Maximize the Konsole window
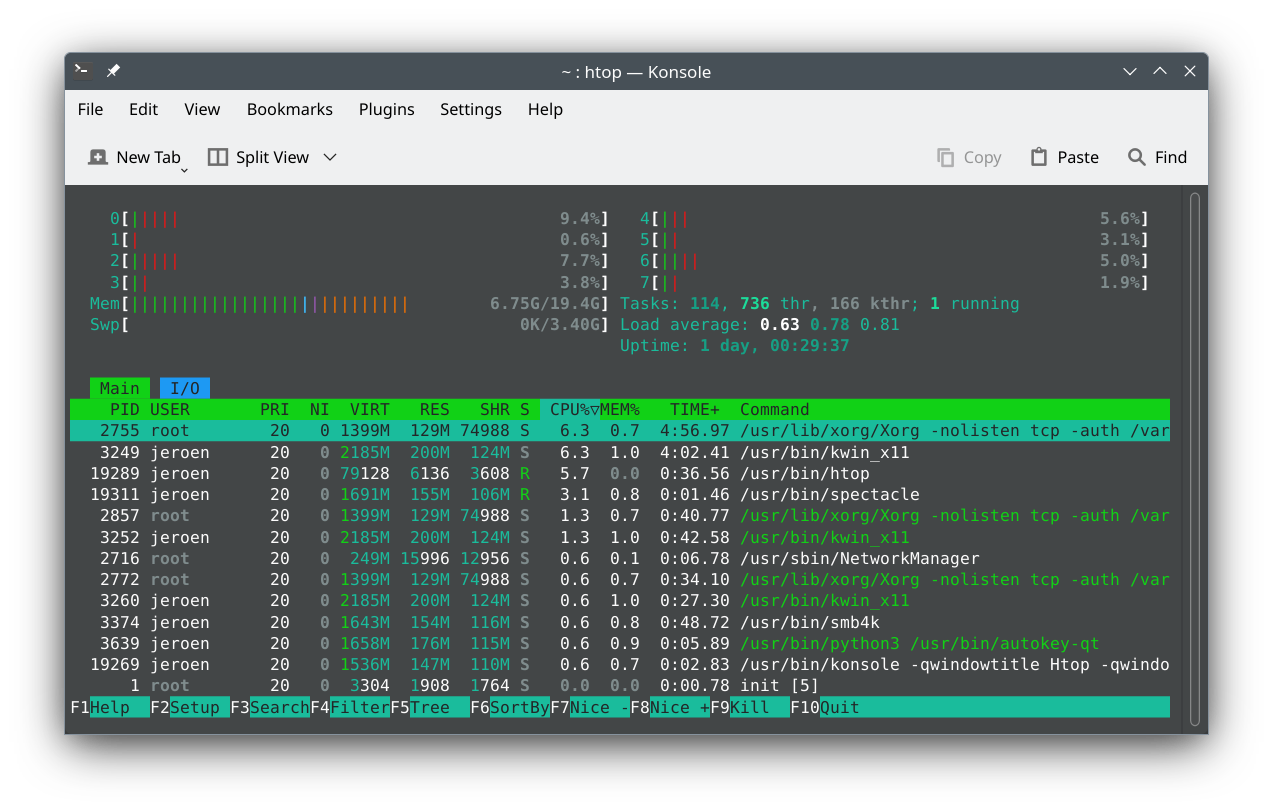The height and width of the screenshot is (811, 1273). click(x=1160, y=71)
